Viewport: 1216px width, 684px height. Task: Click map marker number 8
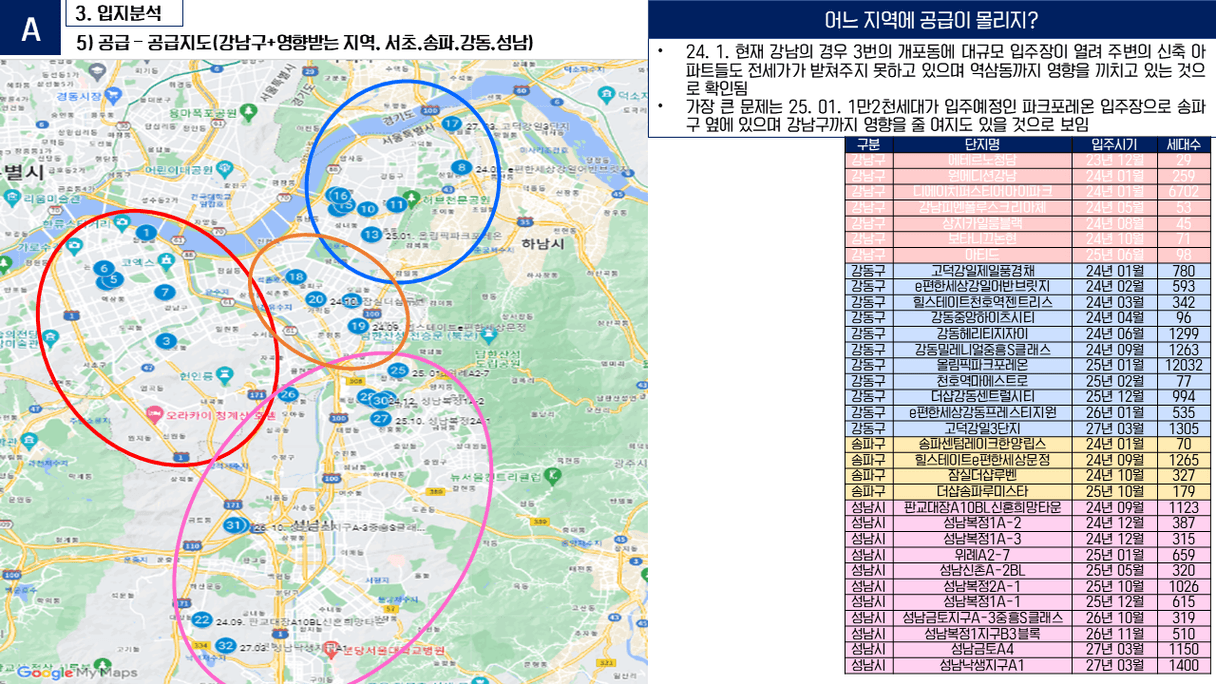[460, 167]
